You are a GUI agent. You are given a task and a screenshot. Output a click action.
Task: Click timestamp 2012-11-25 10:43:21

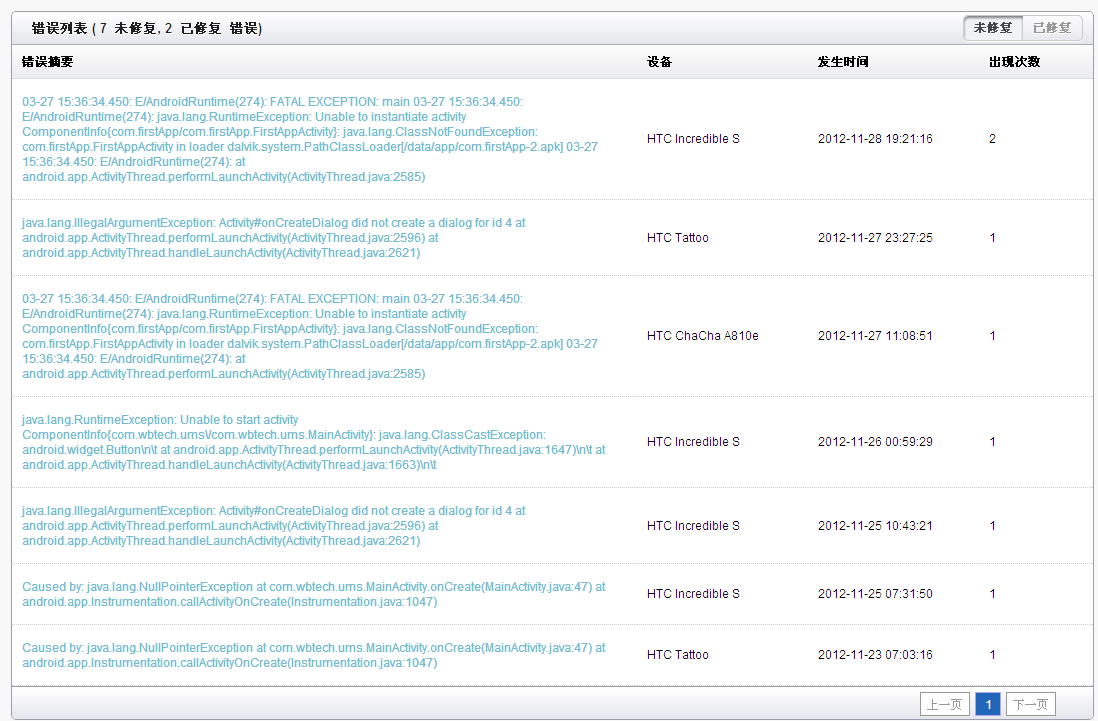(875, 526)
